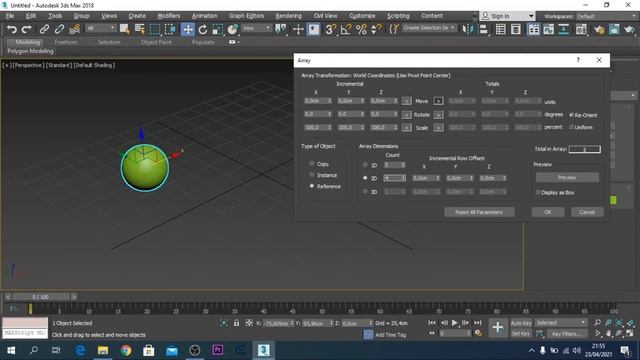Activate the Select and Scale tool
Viewport: 640px width, 360px height.
218,29
